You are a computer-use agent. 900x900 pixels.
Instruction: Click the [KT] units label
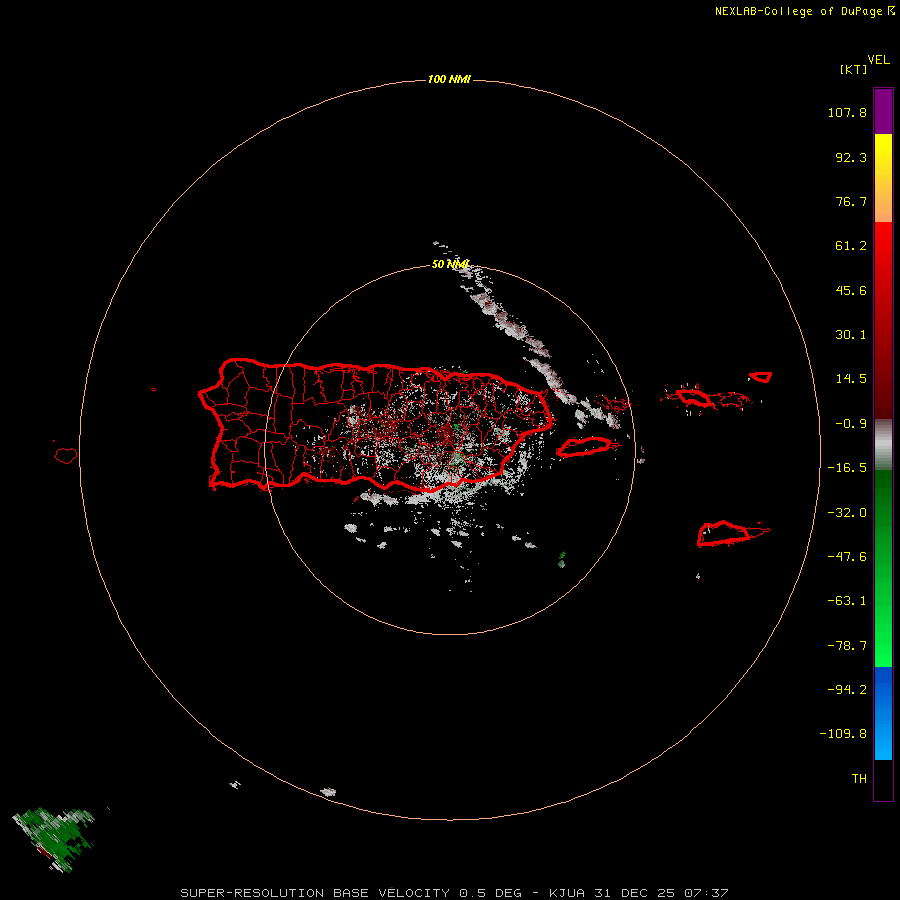[854, 69]
